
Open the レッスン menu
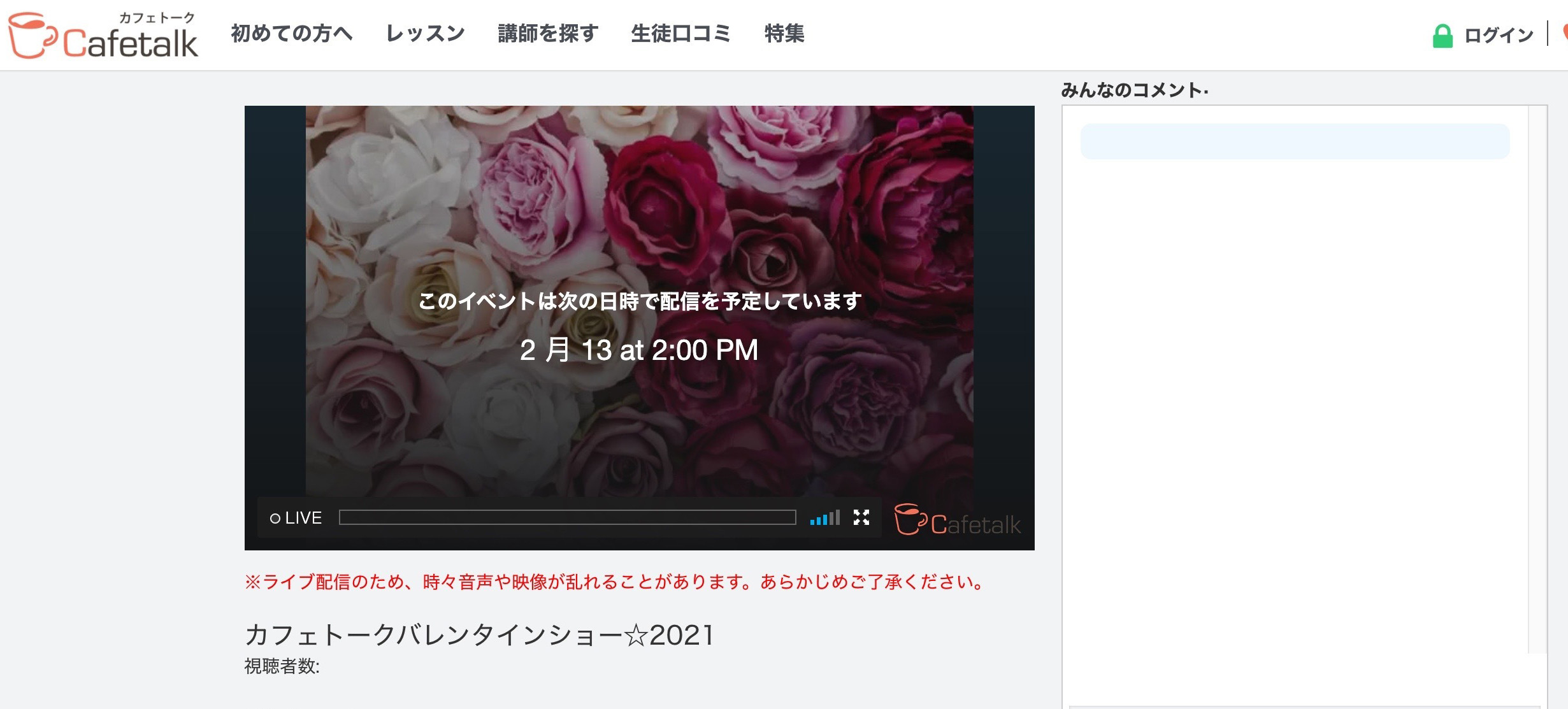(x=426, y=34)
